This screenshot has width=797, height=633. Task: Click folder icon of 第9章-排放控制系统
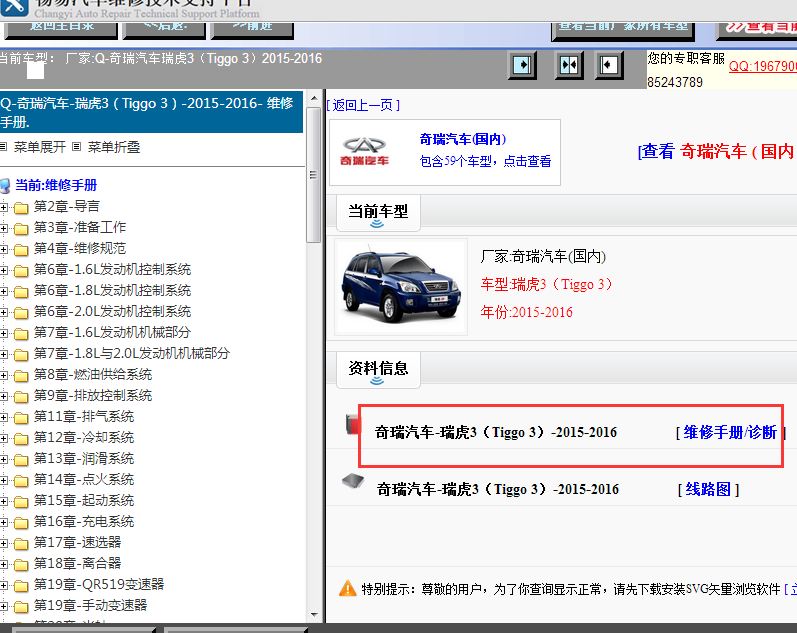pos(21,397)
